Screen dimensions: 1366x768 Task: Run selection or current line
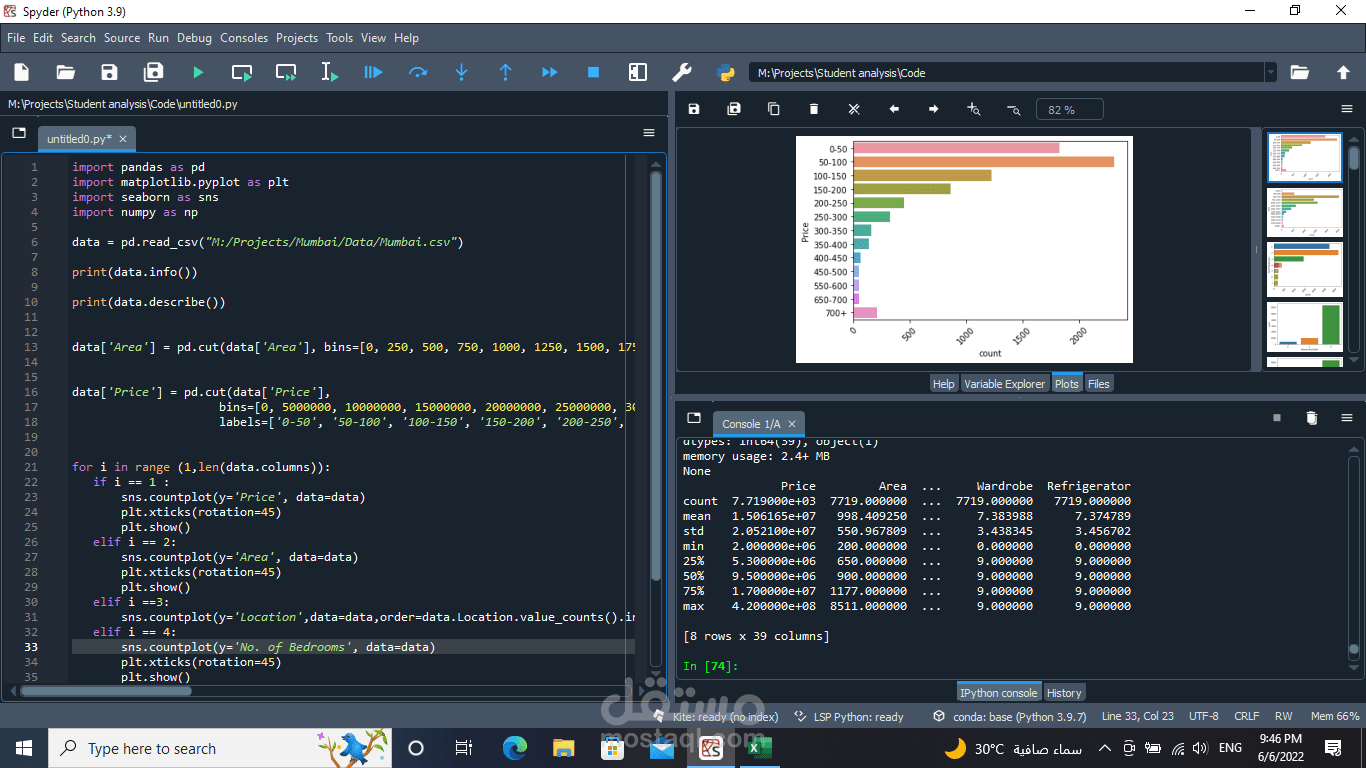coord(330,72)
